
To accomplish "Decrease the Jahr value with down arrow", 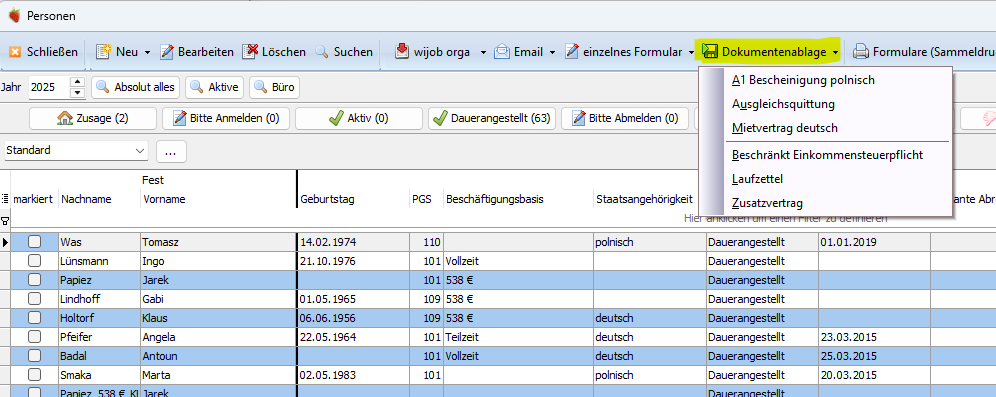I will [x=77, y=93].
